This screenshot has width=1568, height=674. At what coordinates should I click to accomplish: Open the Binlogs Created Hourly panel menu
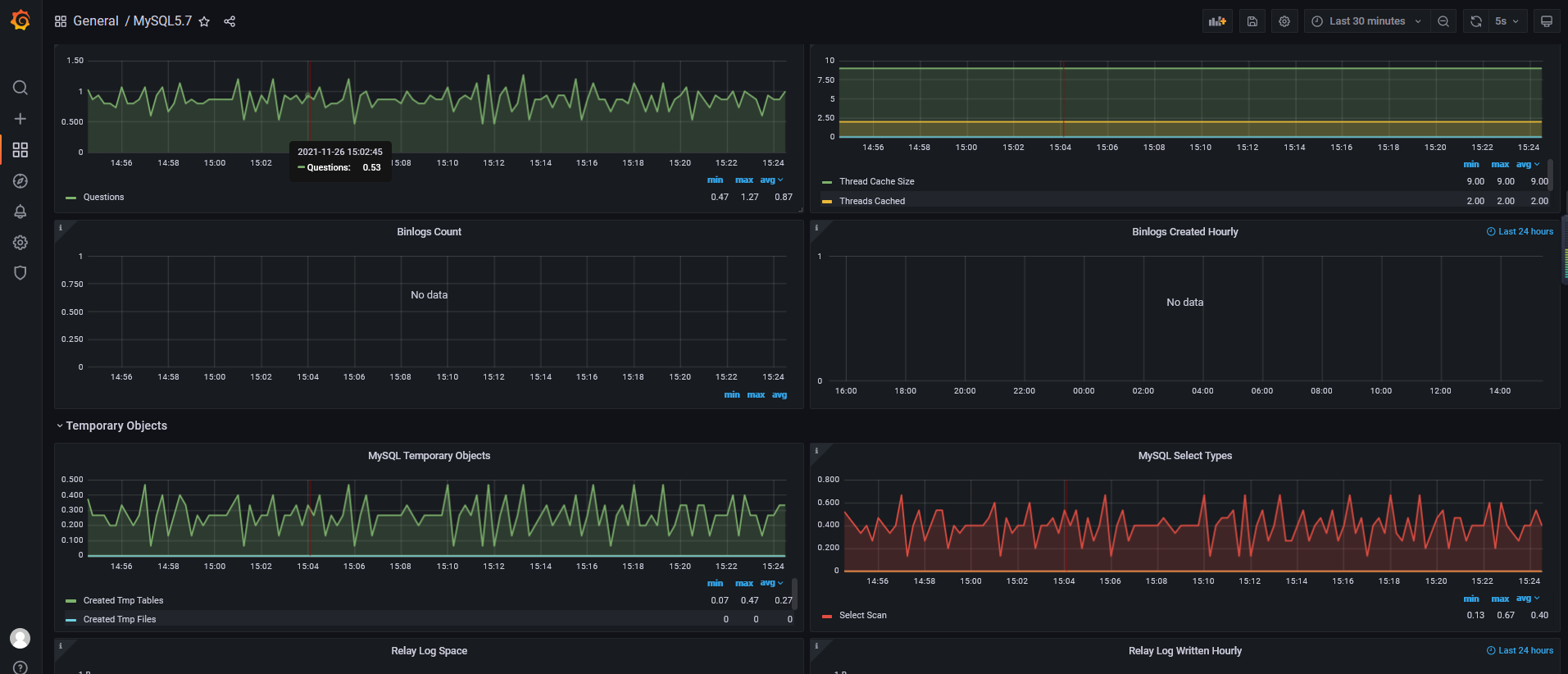coord(1184,232)
